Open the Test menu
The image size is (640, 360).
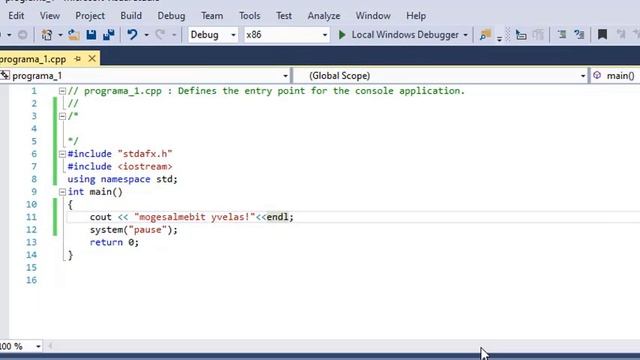click(284, 16)
